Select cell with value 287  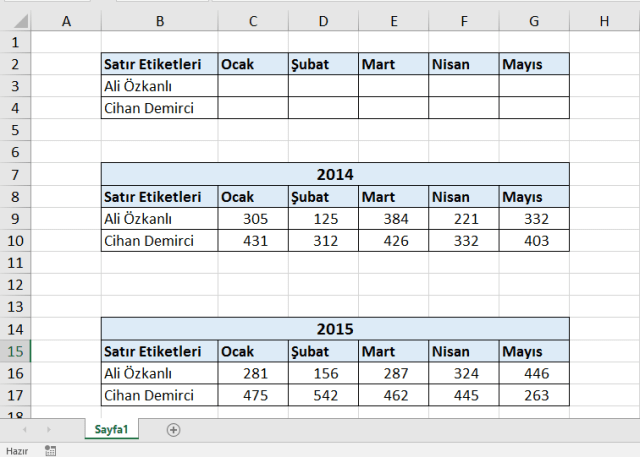pyautogui.click(x=393, y=373)
